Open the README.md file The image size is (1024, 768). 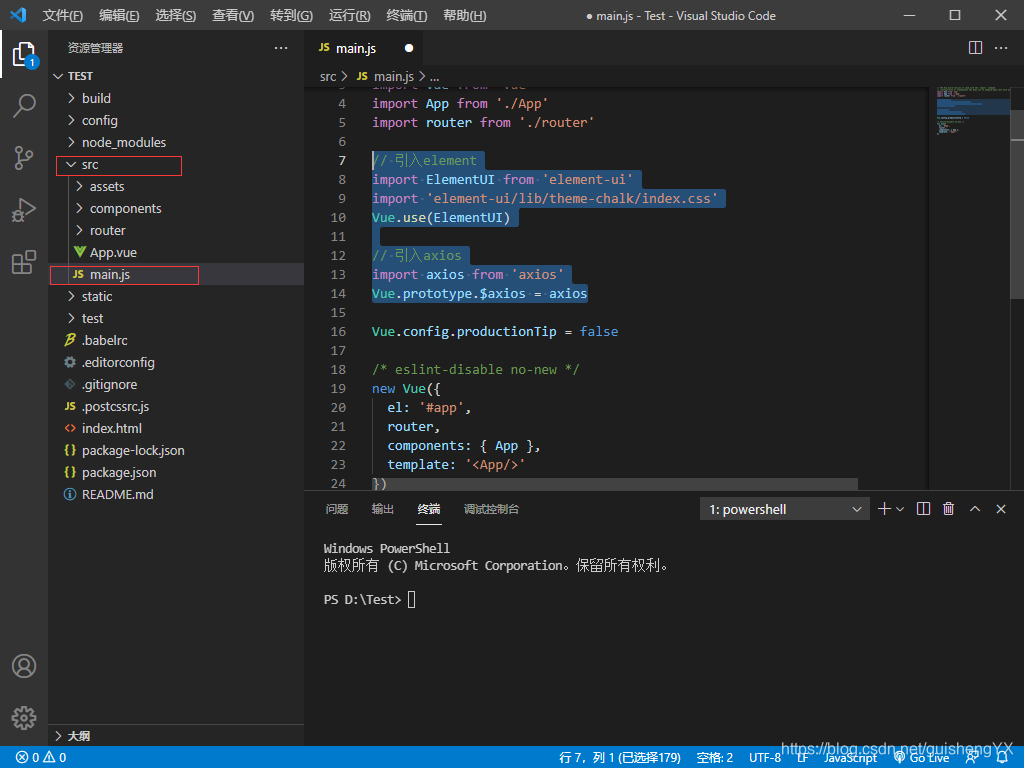118,494
